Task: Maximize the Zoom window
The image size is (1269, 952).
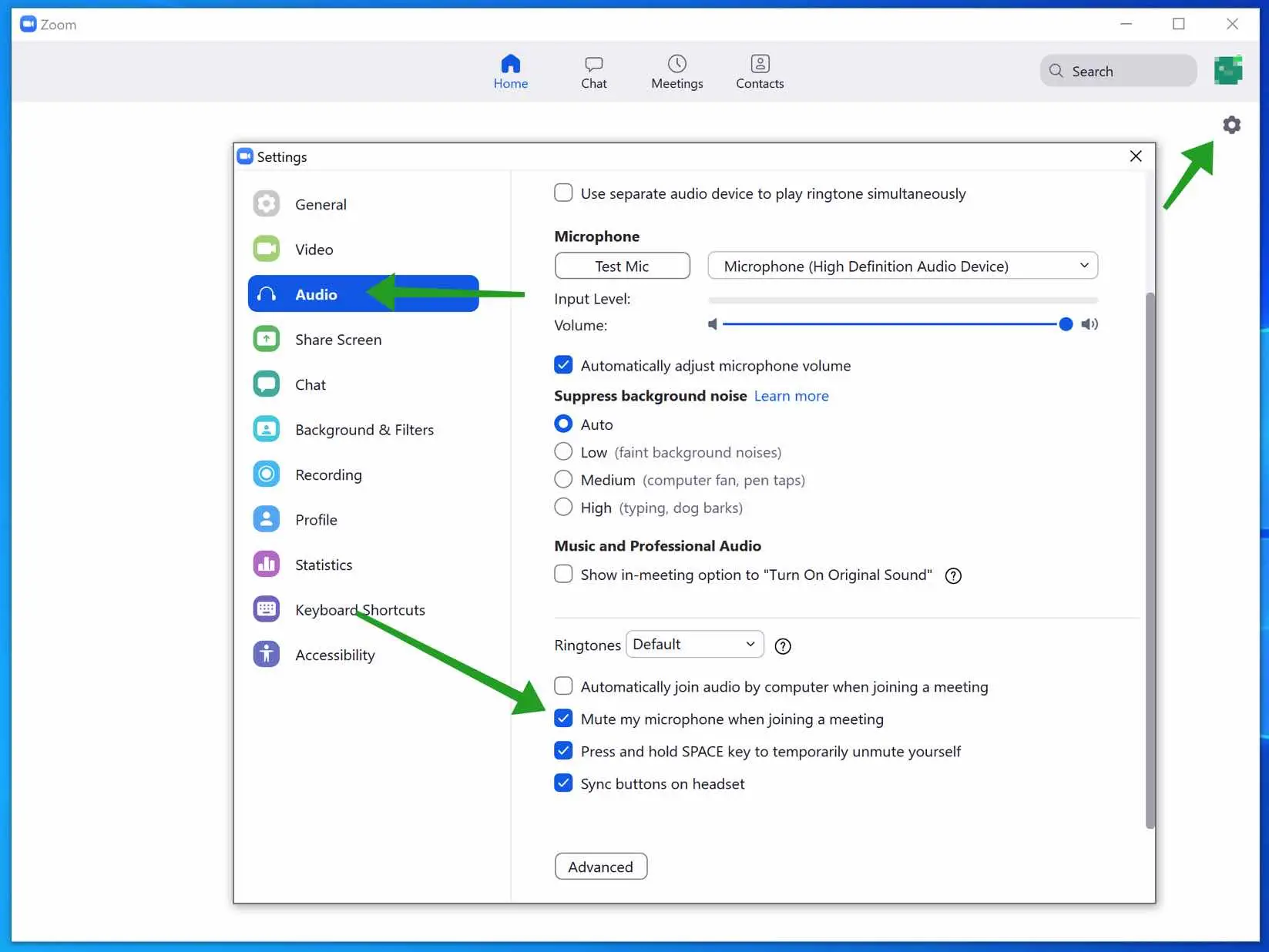Action: pyautogui.click(x=1178, y=24)
